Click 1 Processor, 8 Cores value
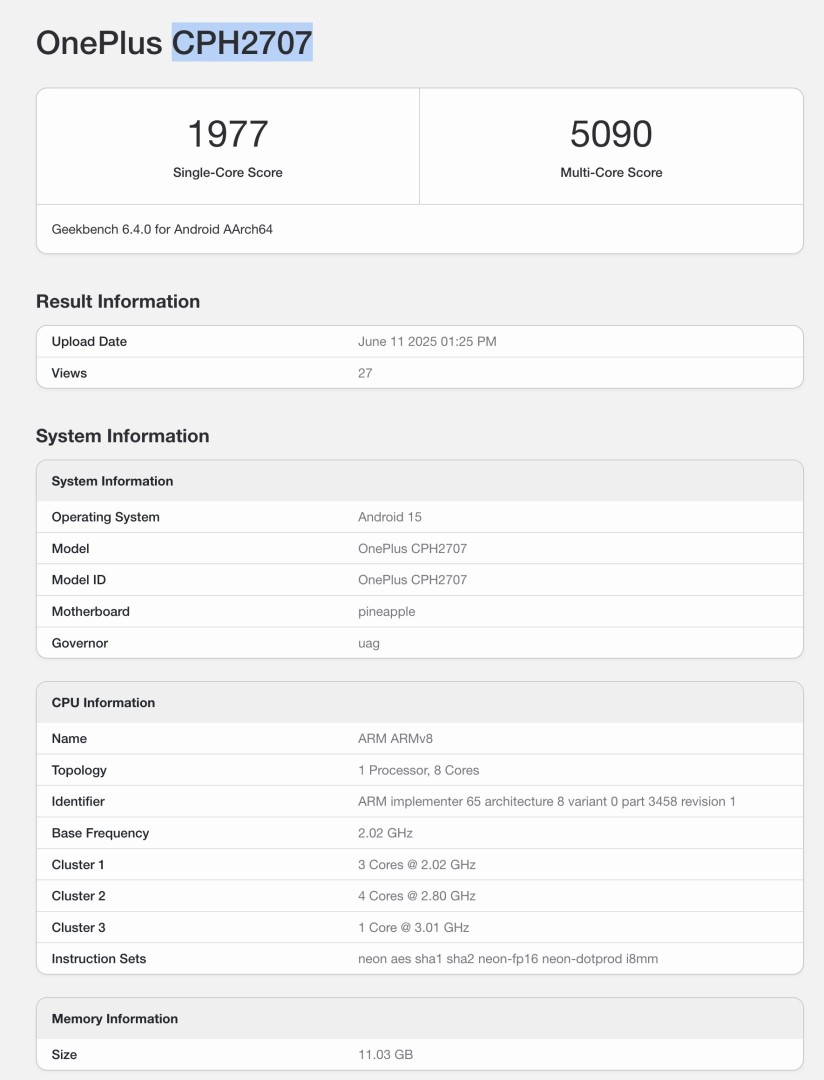Screen dimensions: 824x1080 418,770
